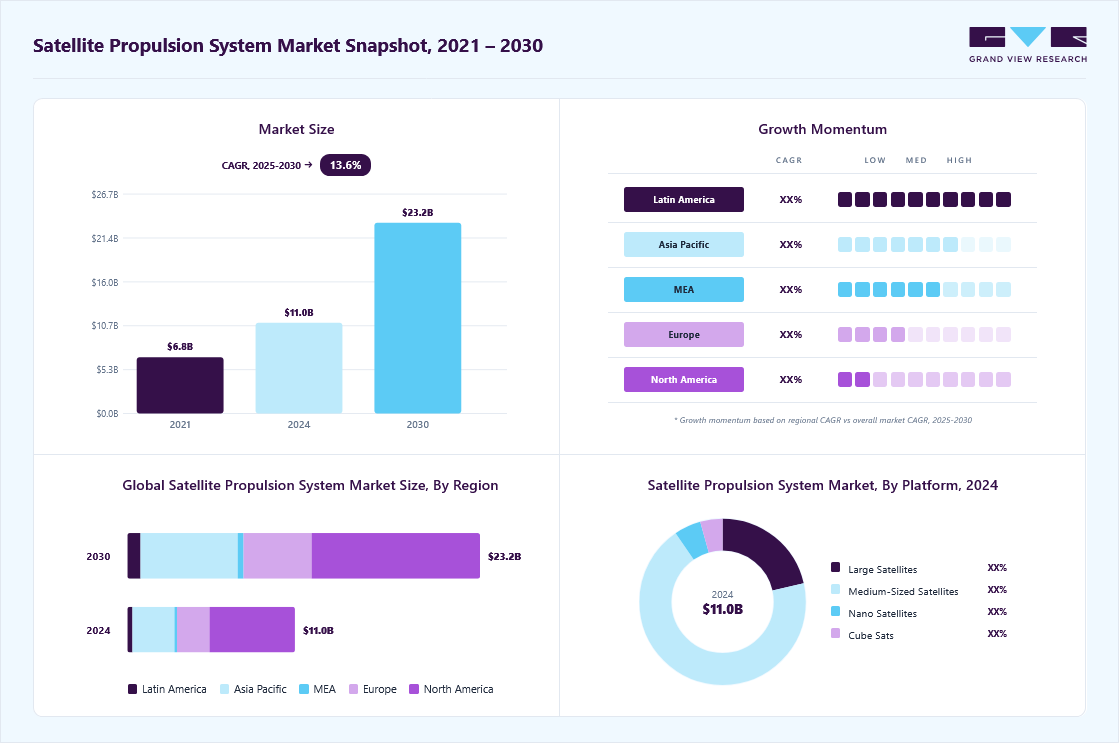Click the $11.0B total beside 2024 region bar
The width and height of the screenshot is (1120, 743).
point(318,630)
